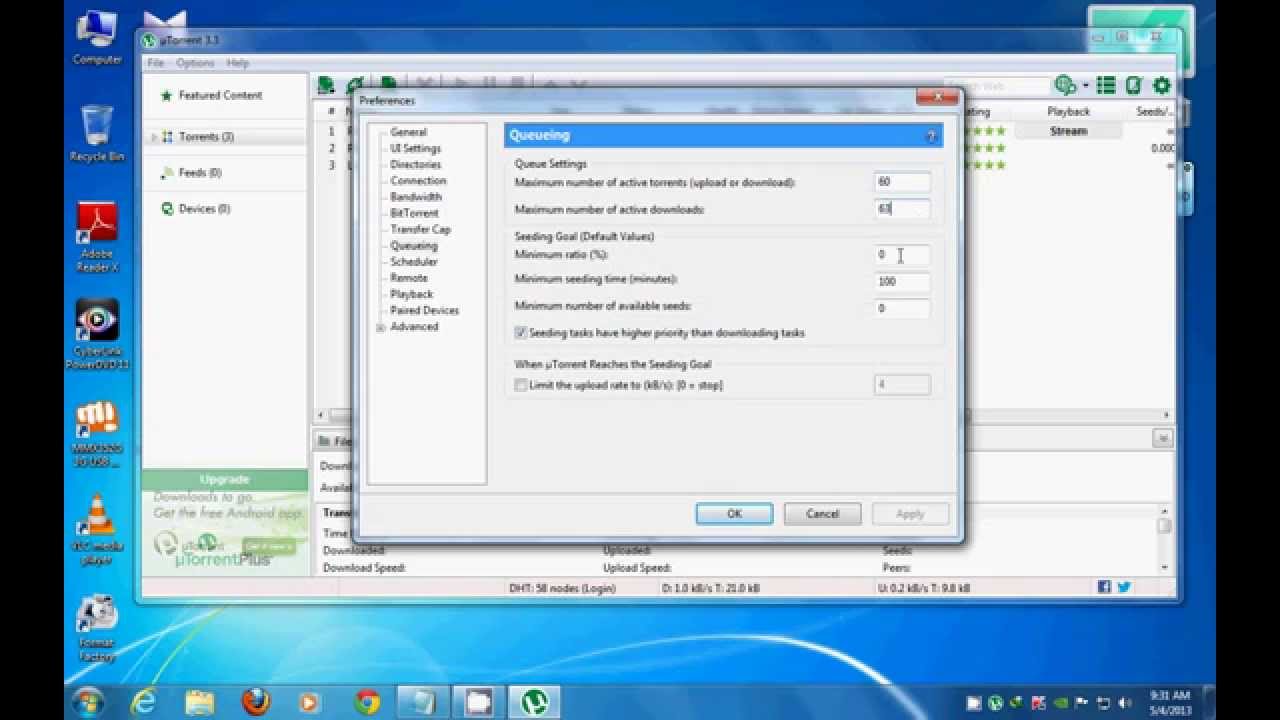
Task: Click the clock showing 9:31 AM
Action: 1169,695
